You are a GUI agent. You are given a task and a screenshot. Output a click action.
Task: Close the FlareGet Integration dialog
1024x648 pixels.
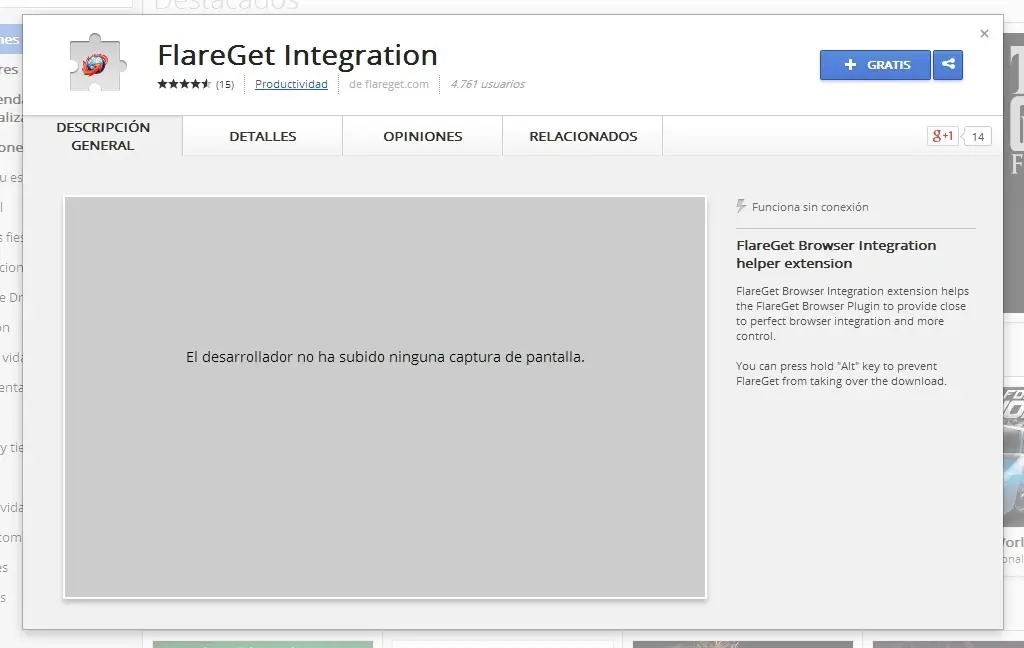tap(984, 33)
